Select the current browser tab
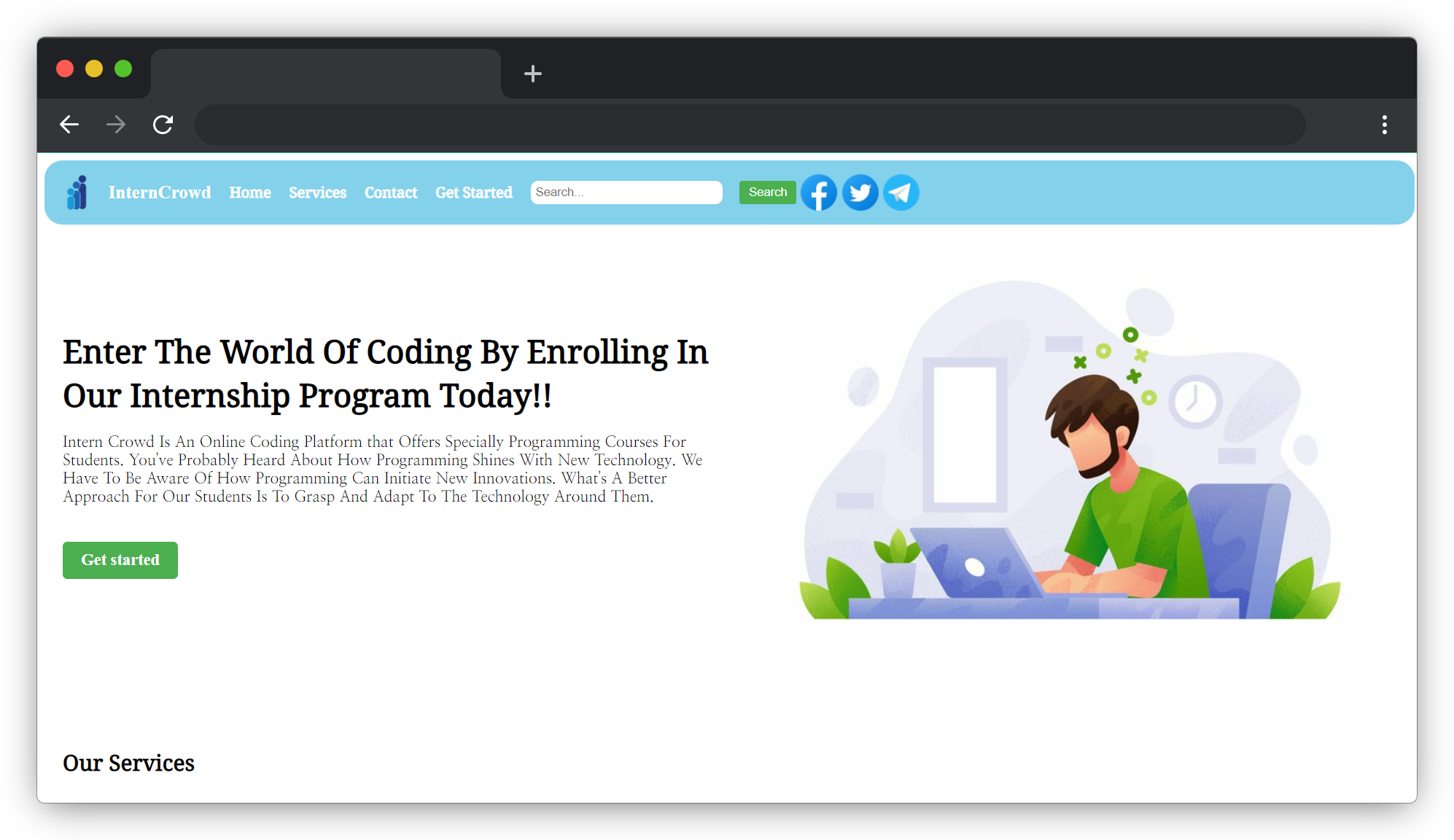 [x=325, y=74]
